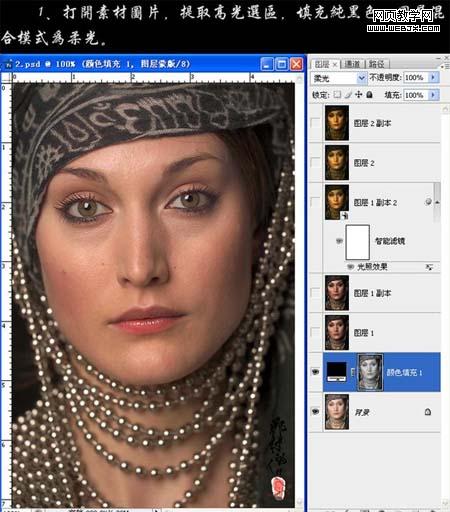Show the 图层 1 副本 layer visibility box
Image resolution: width=450 pixels, height=512 pixels.
click(x=315, y=293)
